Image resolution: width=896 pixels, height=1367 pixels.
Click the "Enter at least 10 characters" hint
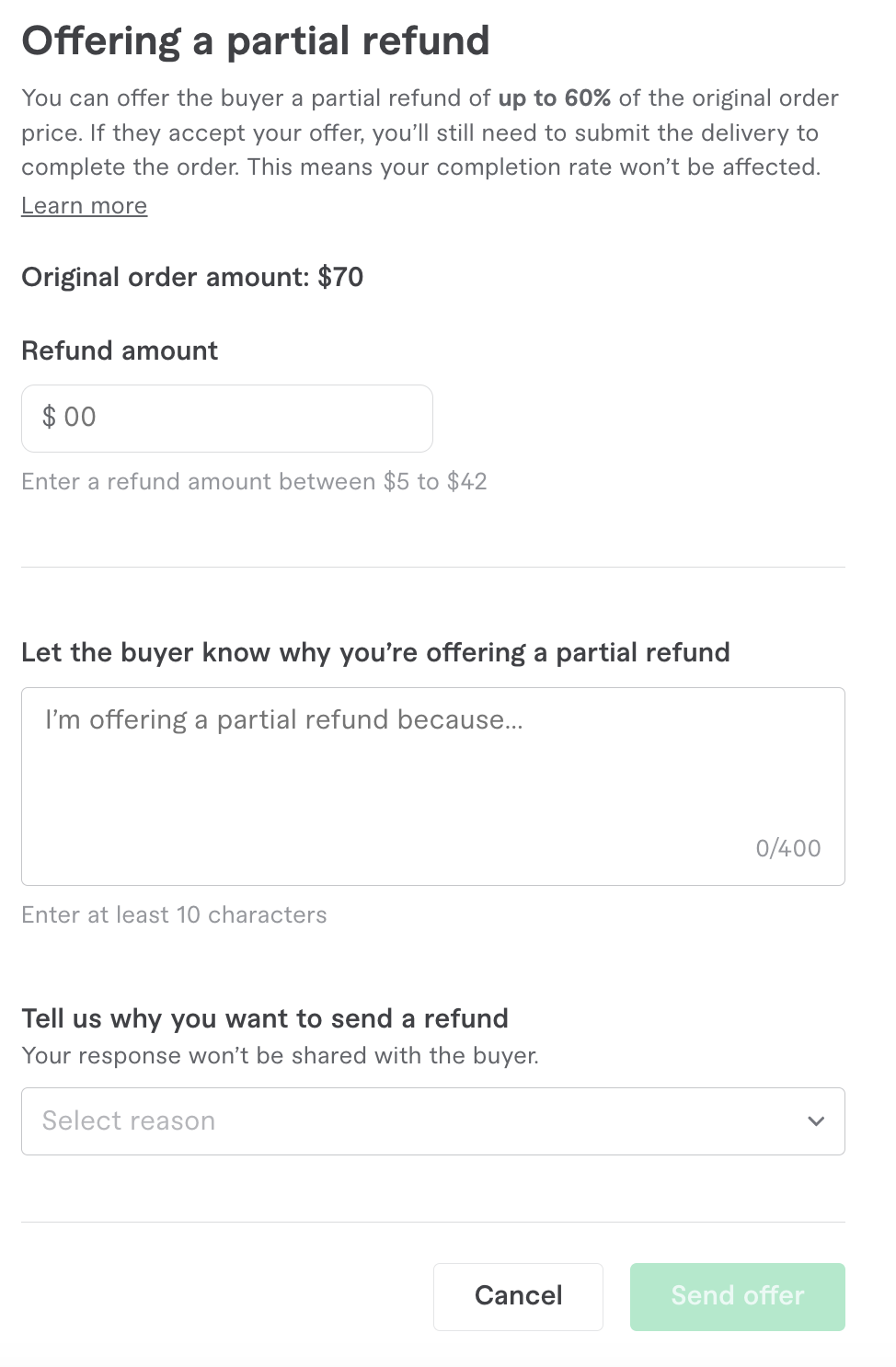click(174, 914)
